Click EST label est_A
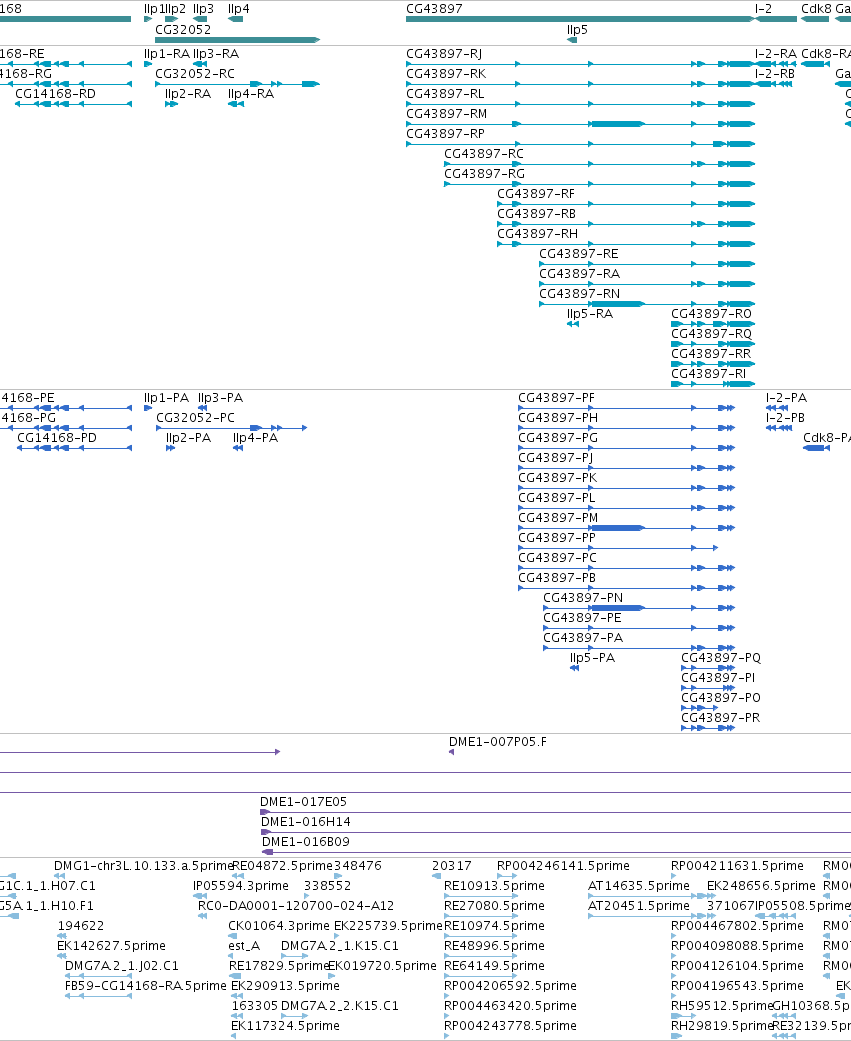 [x=244, y=945]
